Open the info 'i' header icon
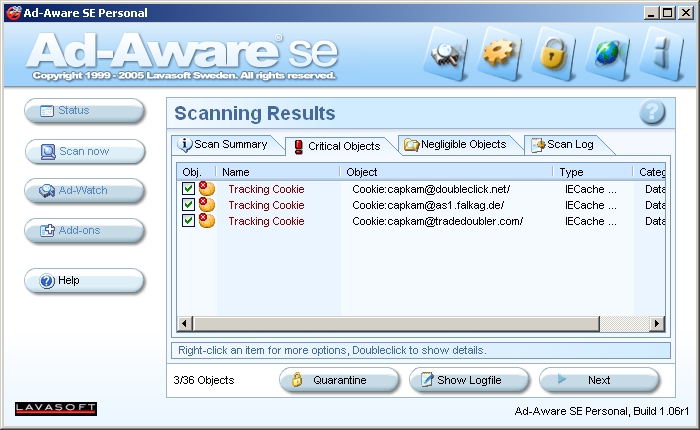Screen dimensions: 700x430 click(661, 54)
